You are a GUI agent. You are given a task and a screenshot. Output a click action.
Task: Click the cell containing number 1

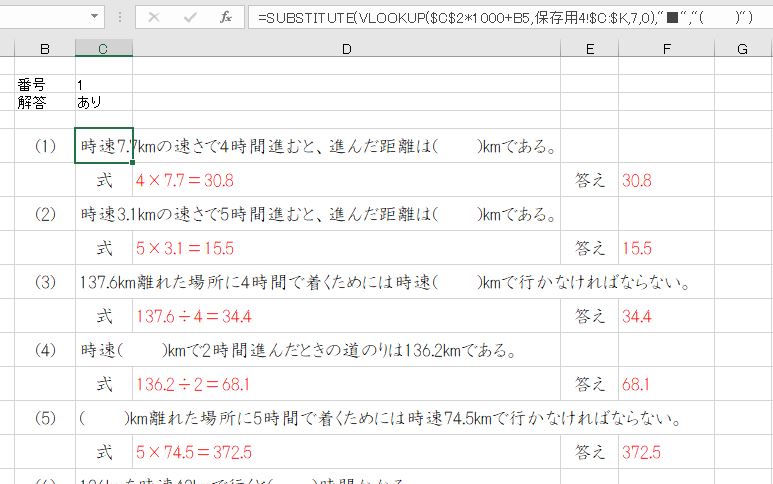coord(104,84)
